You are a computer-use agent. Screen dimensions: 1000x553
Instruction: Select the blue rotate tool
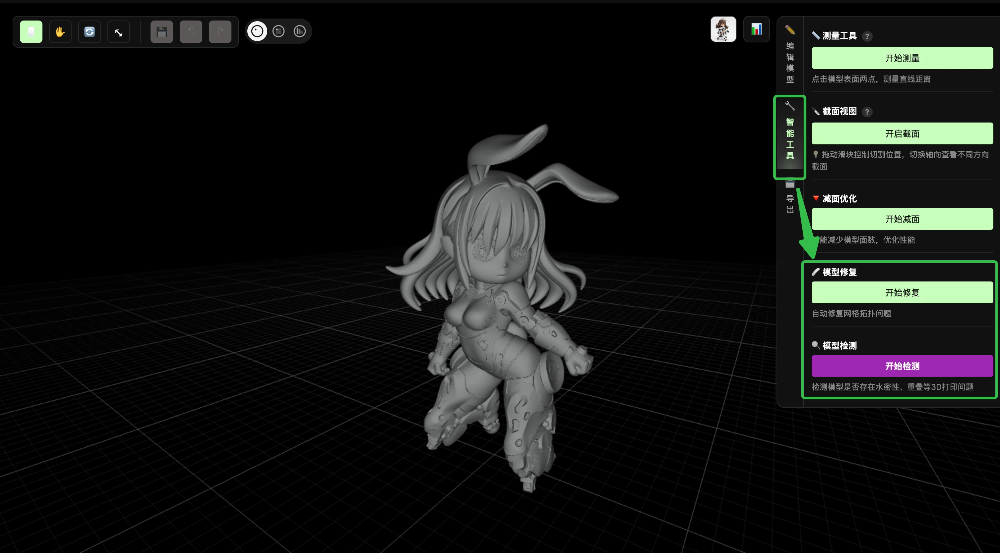(x=89, y=32)
